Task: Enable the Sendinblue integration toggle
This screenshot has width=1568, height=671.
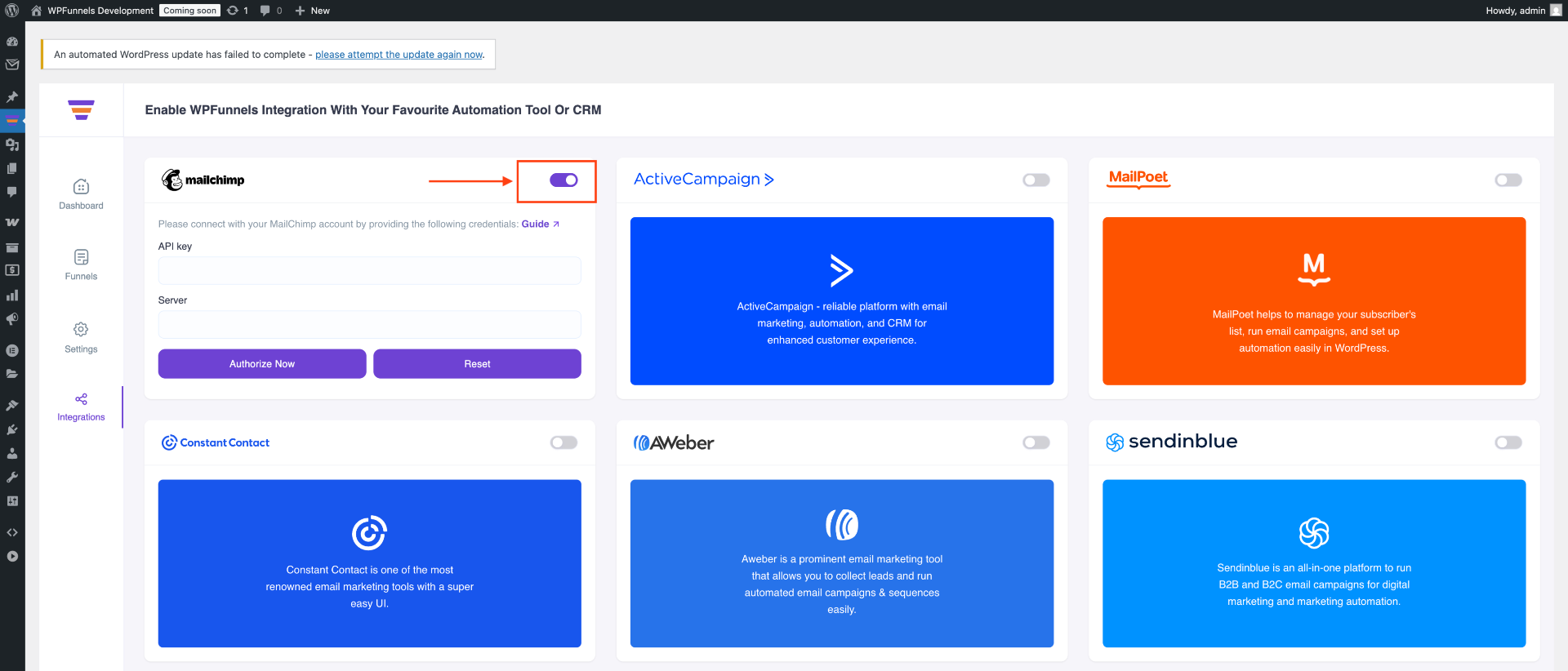Action: [1508, 442]
